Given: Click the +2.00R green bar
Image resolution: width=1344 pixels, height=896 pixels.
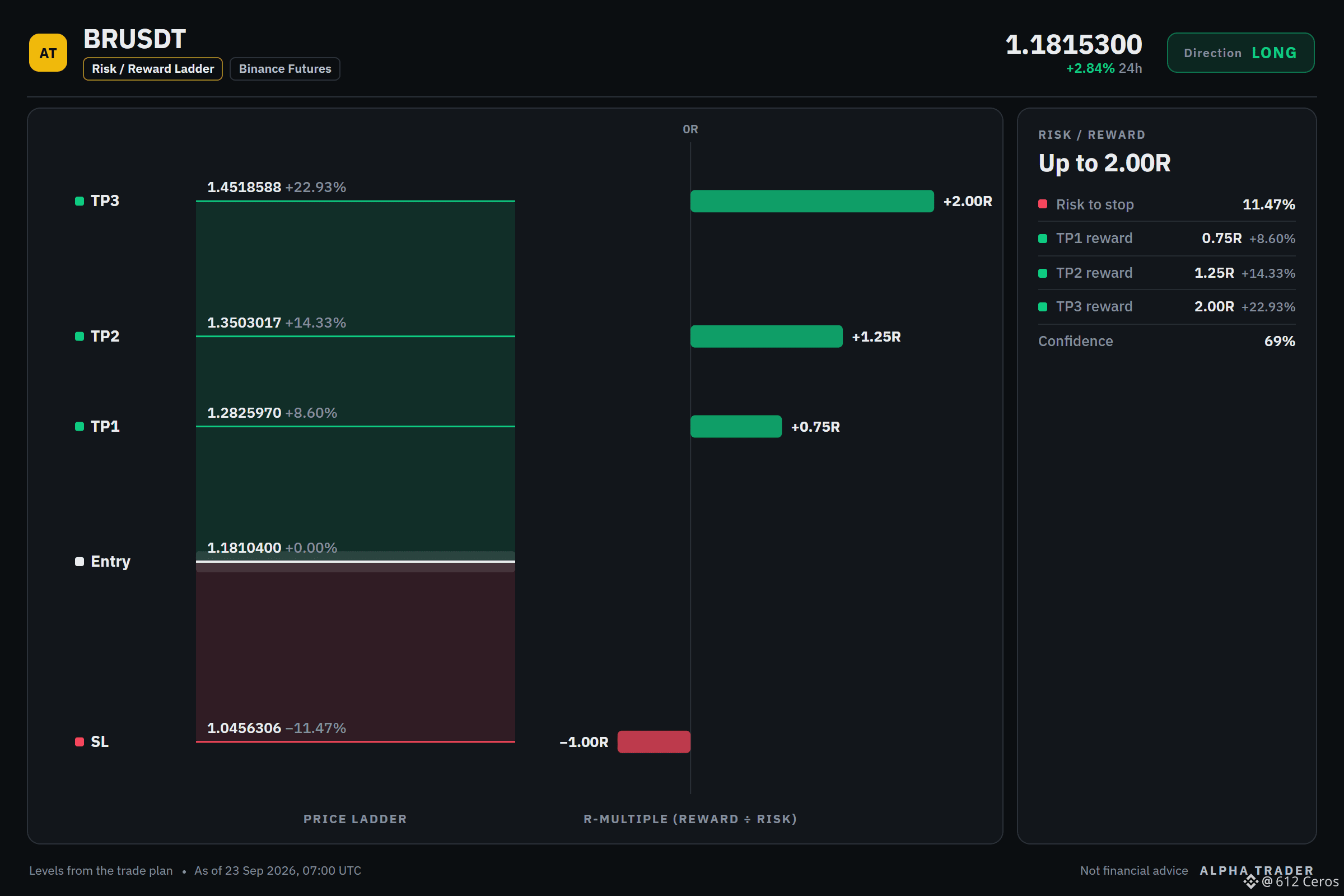Looking at the screenshot, I should pyautogui.click(x=812, y=201).
